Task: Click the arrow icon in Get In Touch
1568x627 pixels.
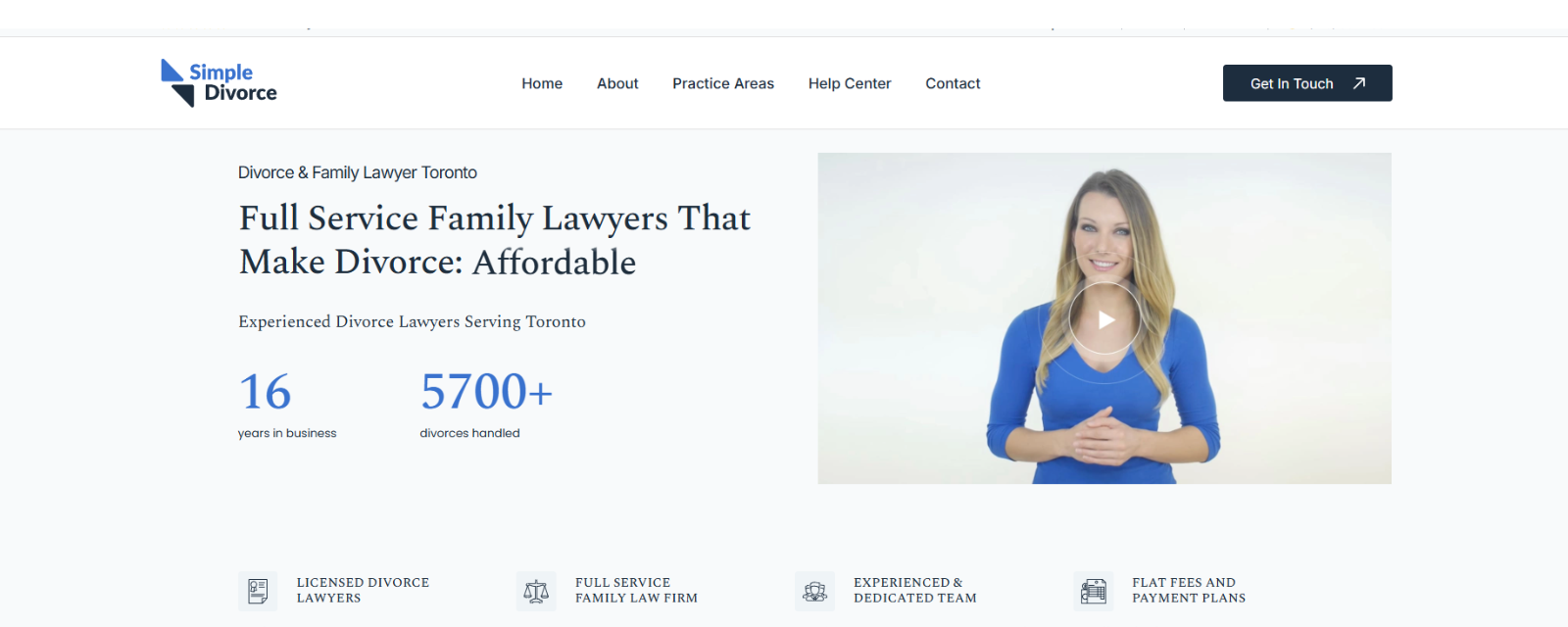Action: [1359, 83]
